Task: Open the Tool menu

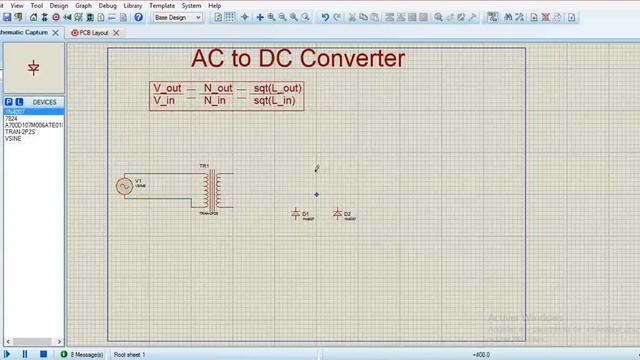Action: (x=37, y=6)
